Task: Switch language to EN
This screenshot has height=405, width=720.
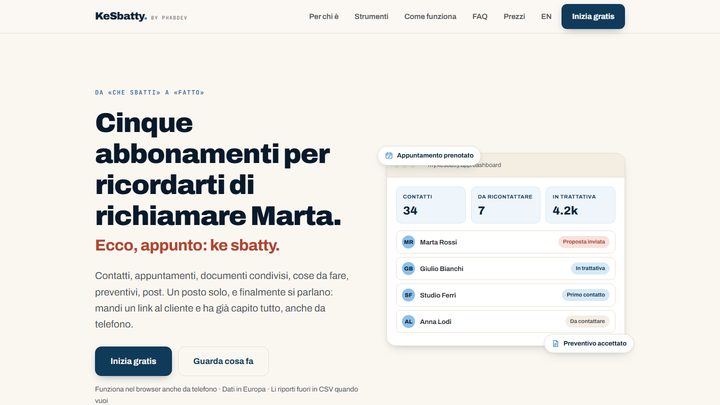Action: click(546, 17)
